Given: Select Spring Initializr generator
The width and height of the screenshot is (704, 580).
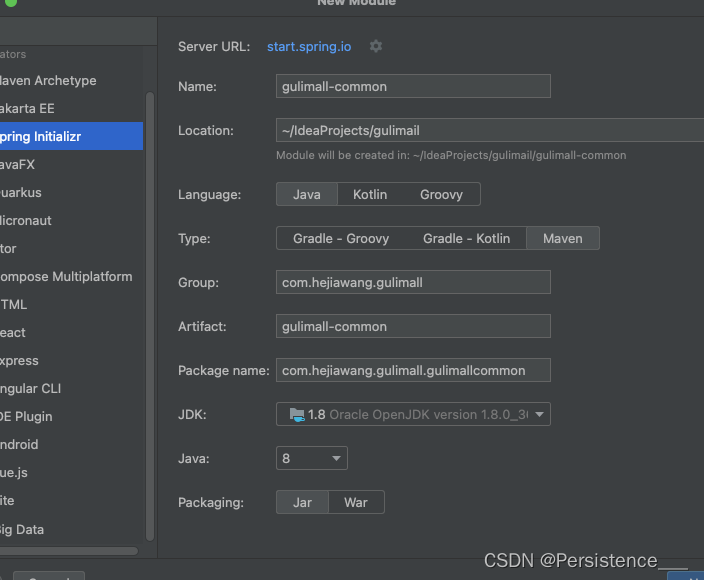Looking at the screenshot, I should pos(71,136).
